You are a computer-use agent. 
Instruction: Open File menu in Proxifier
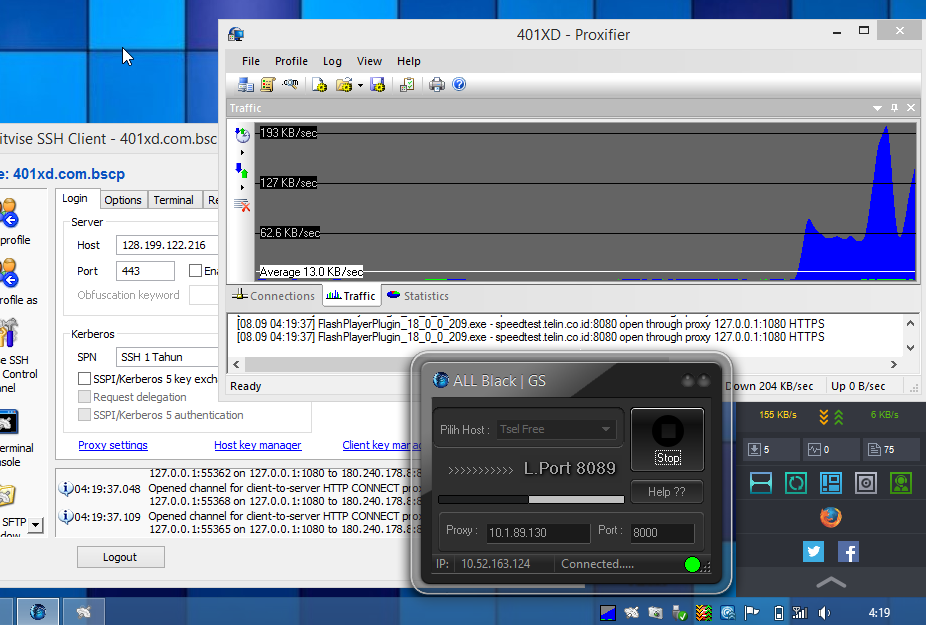[x=250, y=61]
